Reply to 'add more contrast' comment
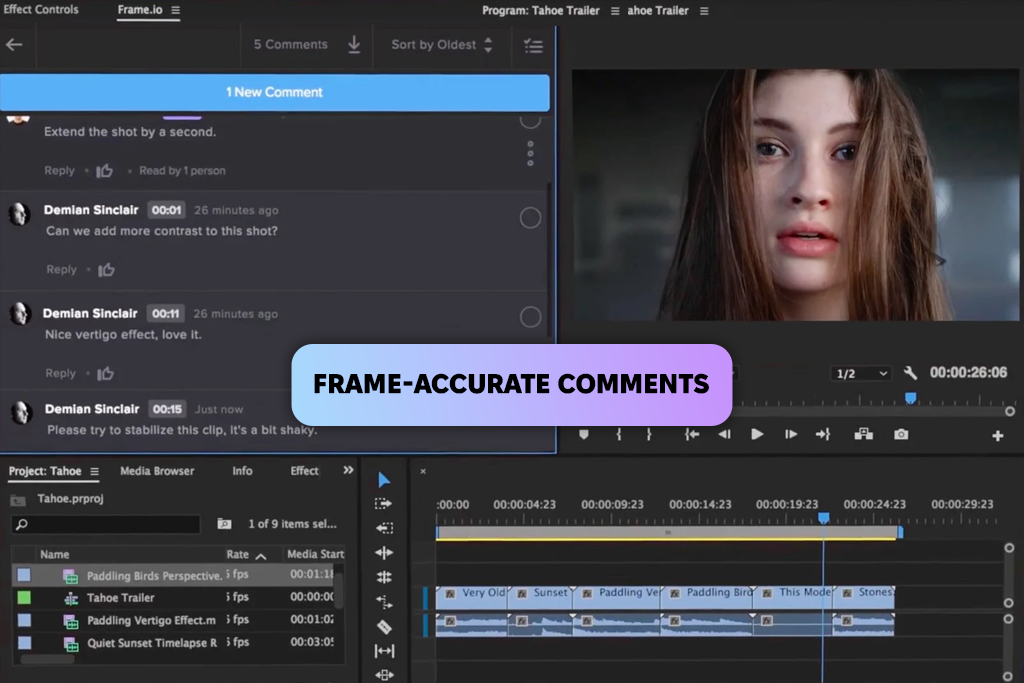 click(61, 269)
